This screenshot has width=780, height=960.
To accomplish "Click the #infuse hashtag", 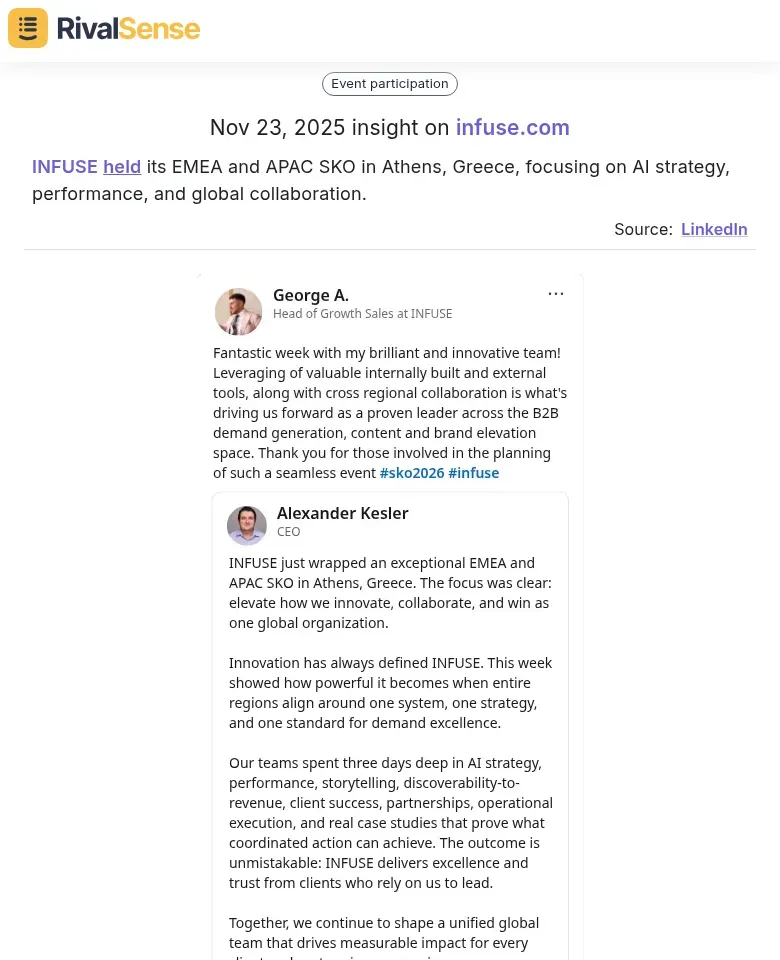I will (473, 472).
